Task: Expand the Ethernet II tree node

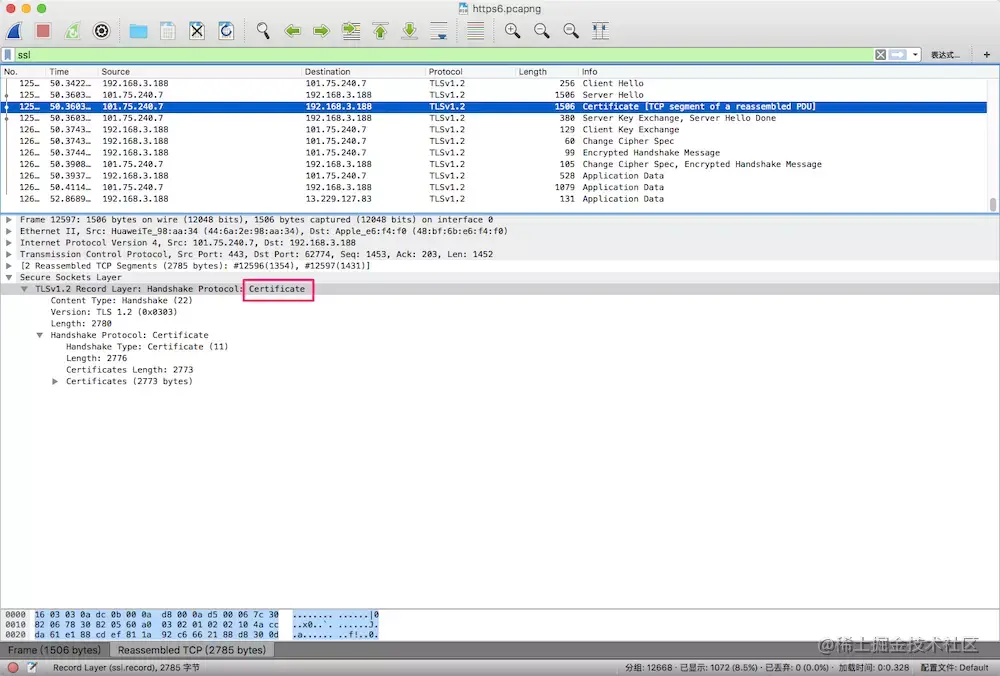Action: (9, 231)
